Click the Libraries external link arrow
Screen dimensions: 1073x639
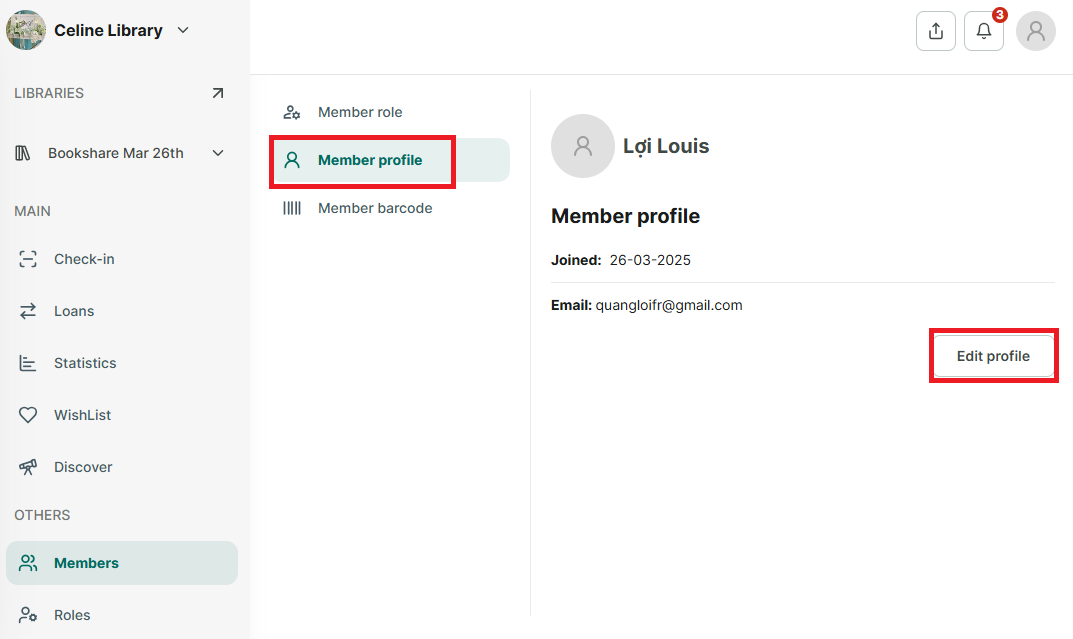point(218,93)
